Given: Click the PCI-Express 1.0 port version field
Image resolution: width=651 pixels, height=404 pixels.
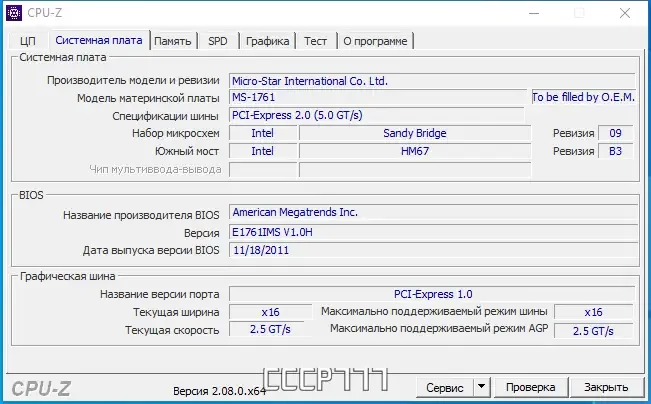Looking at the screenshot, I should tap(432, 294).
